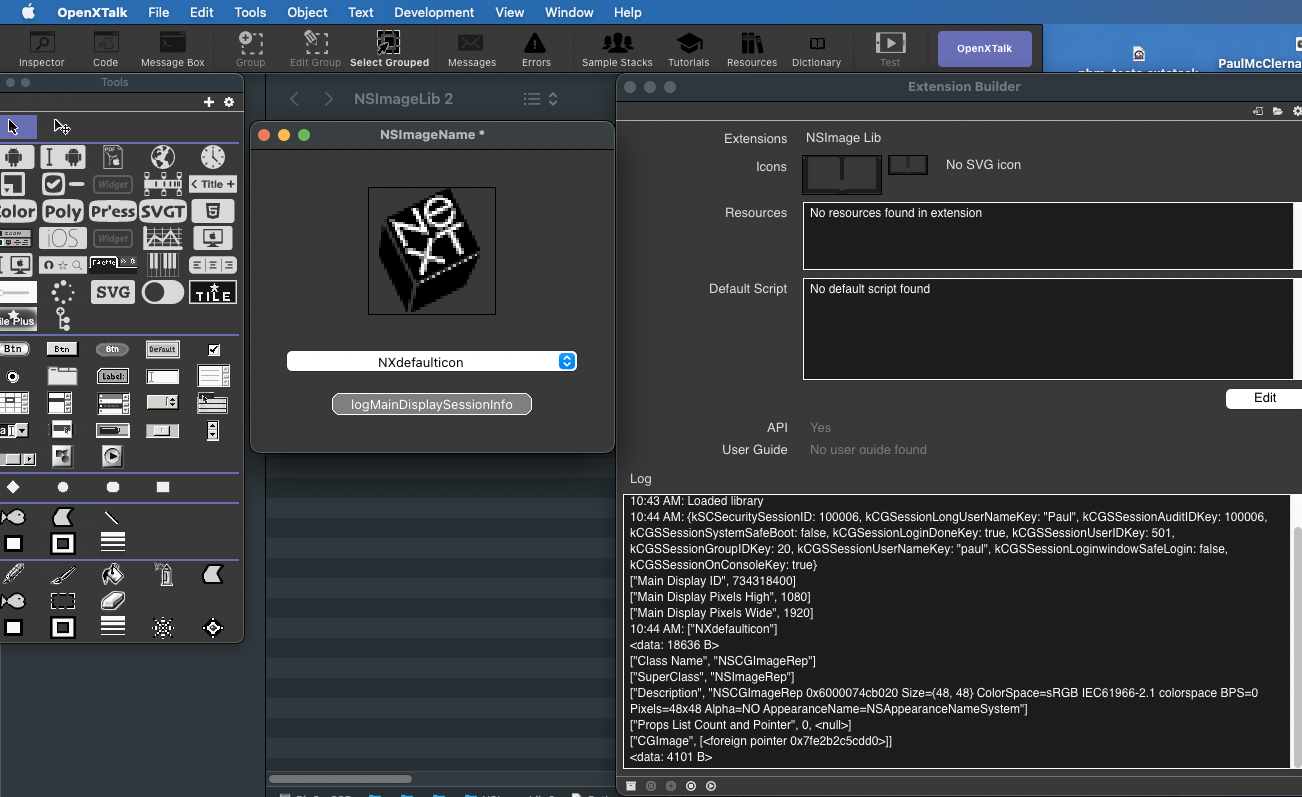Open the File menu

tap(158, 12)
